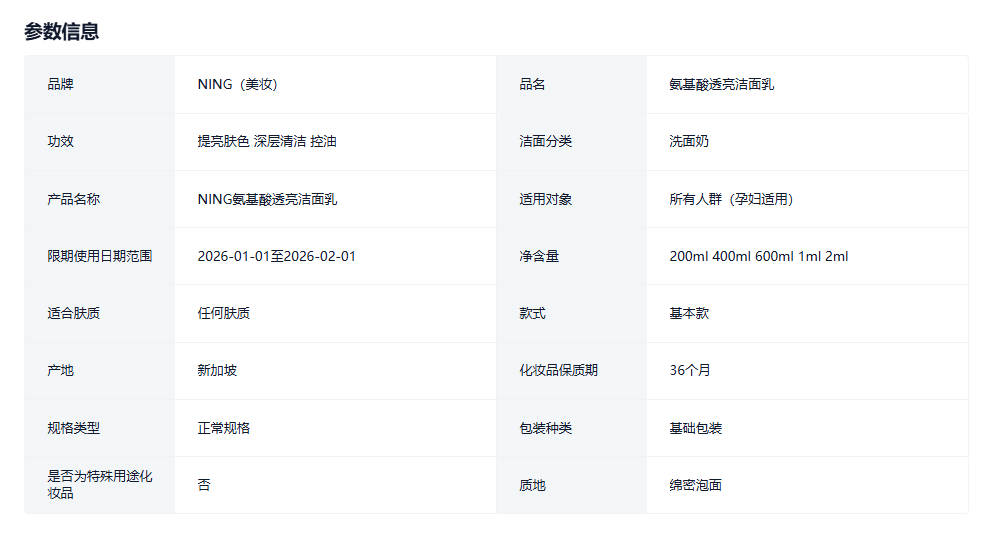Screen dimensions: 992x534
Task: Click the texture value 绵密泡面
Action: tap(695, 485)
